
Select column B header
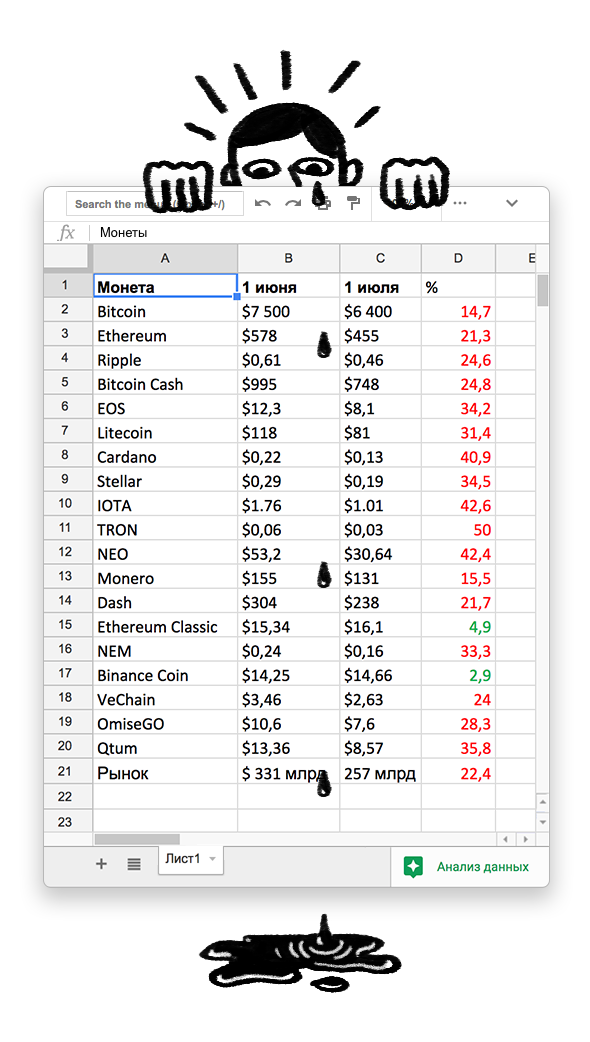[x=288, y=259]
